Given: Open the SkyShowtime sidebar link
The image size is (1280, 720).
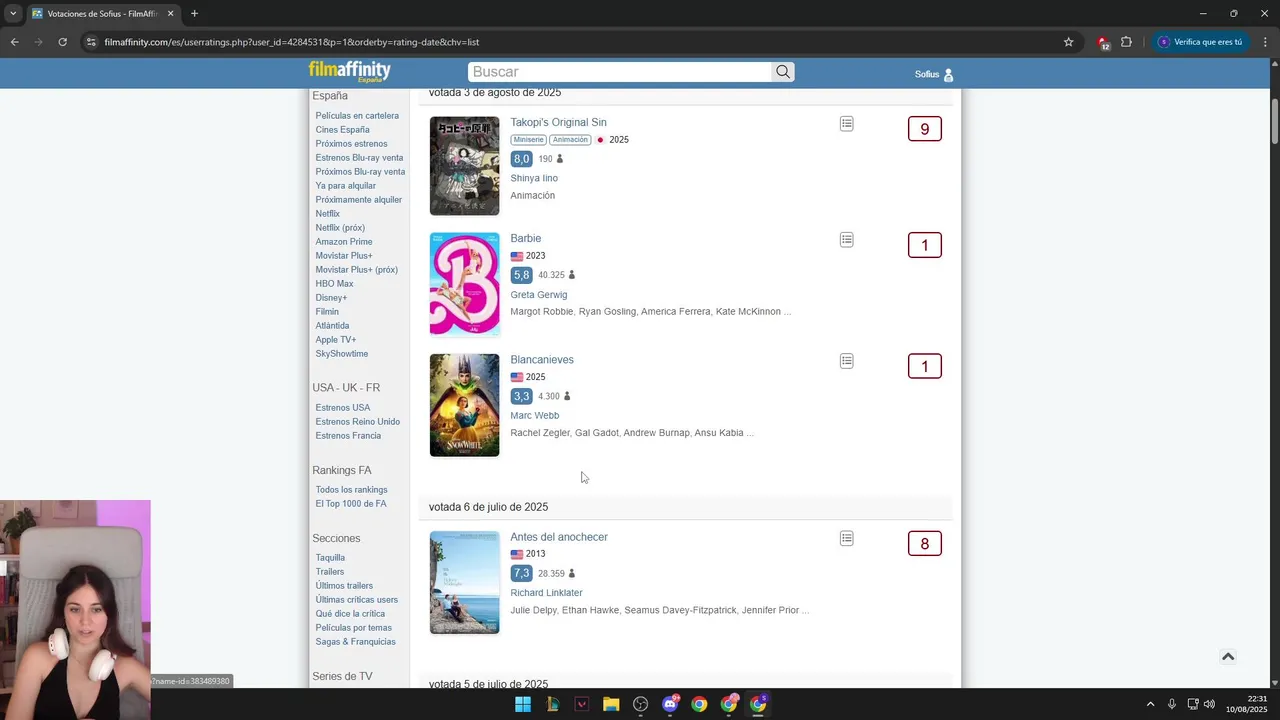Looking at the screenshot, I should (x=341, y=354).
